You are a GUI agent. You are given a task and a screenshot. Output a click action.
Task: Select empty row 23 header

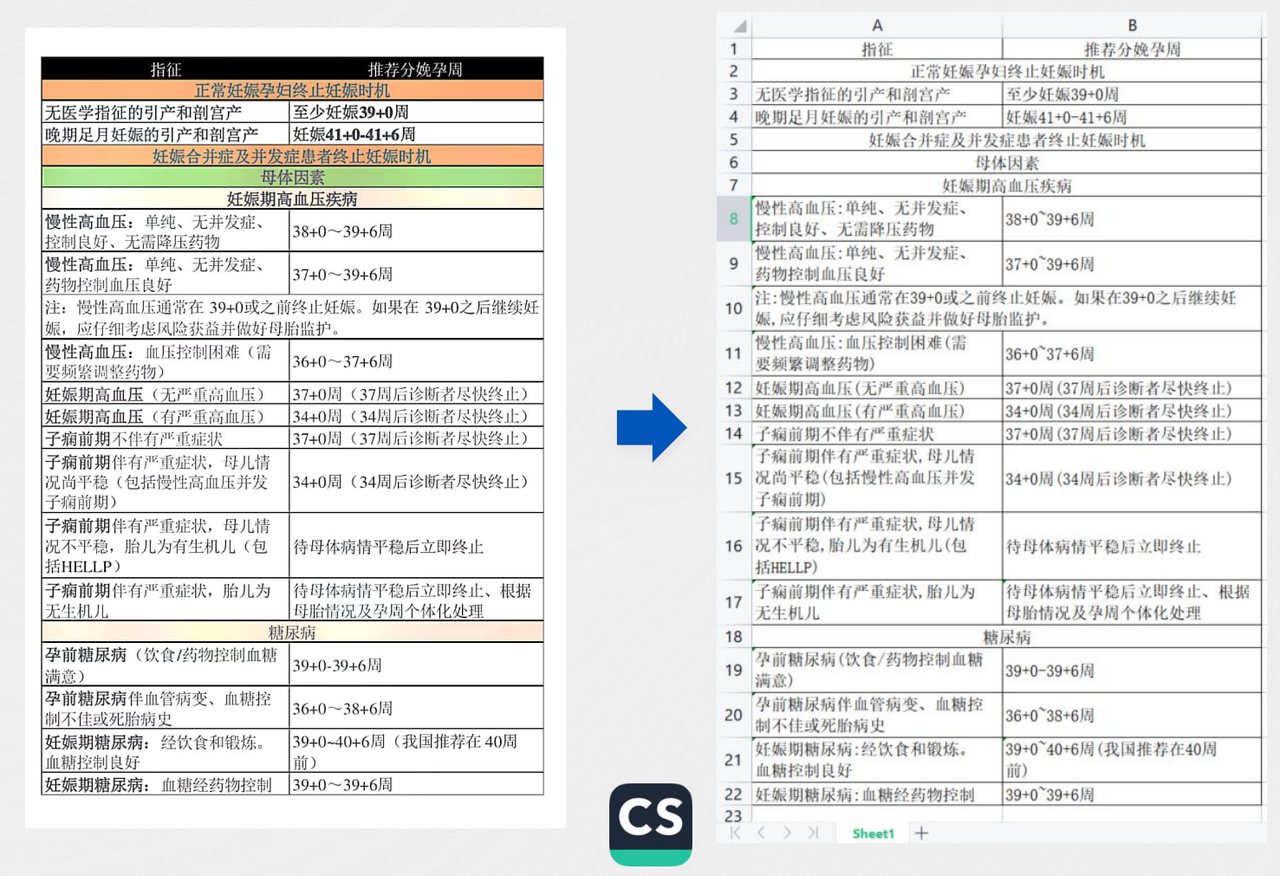pyautogui.click(x=734, y=814)
